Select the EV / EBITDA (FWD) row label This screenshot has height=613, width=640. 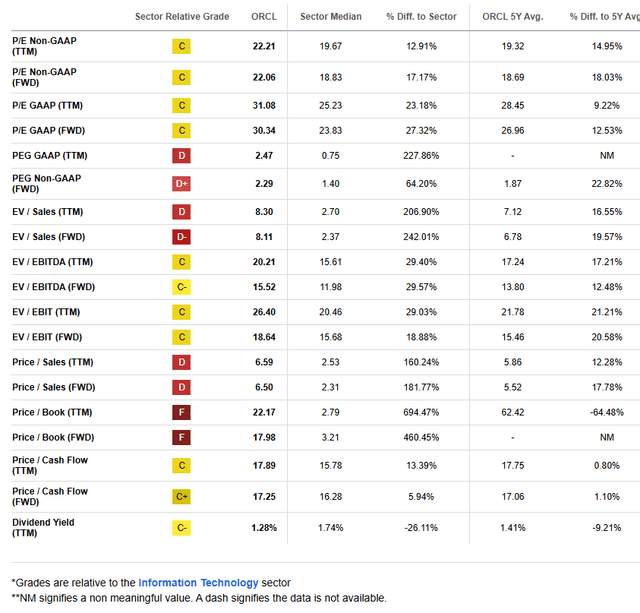[x=53, y=287]
